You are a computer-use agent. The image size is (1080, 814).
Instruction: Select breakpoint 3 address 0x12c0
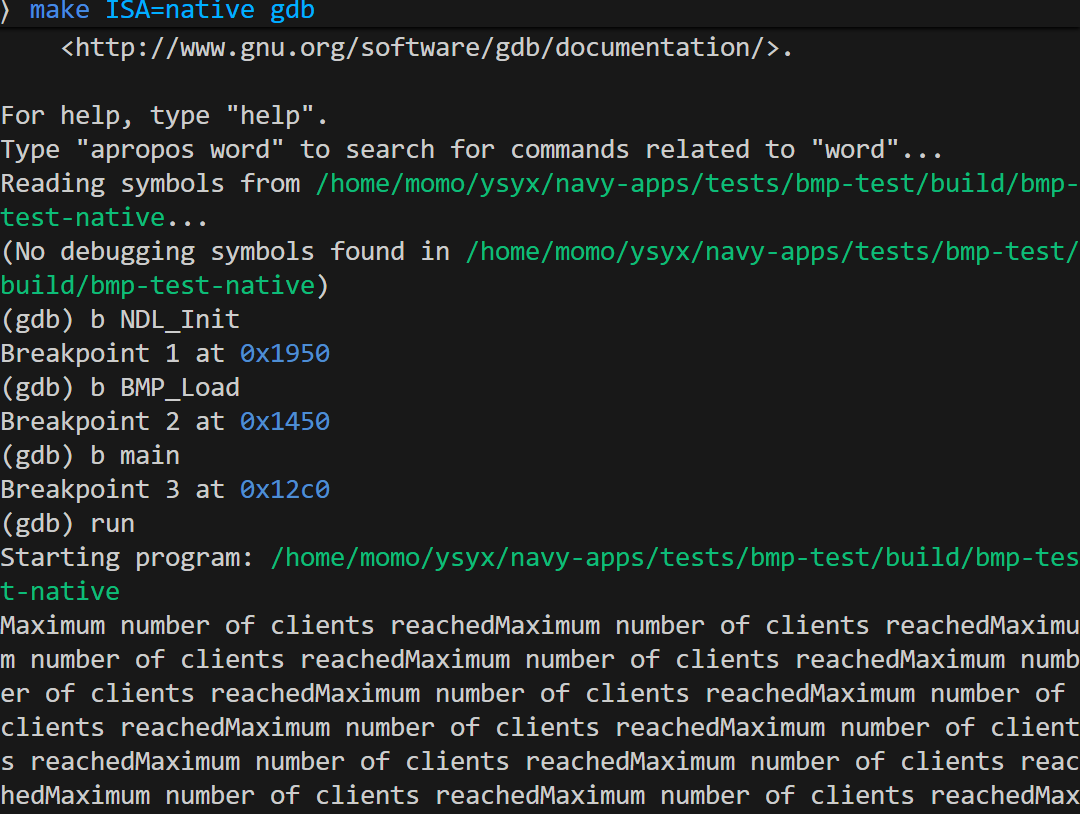click(x=284, y=489)
